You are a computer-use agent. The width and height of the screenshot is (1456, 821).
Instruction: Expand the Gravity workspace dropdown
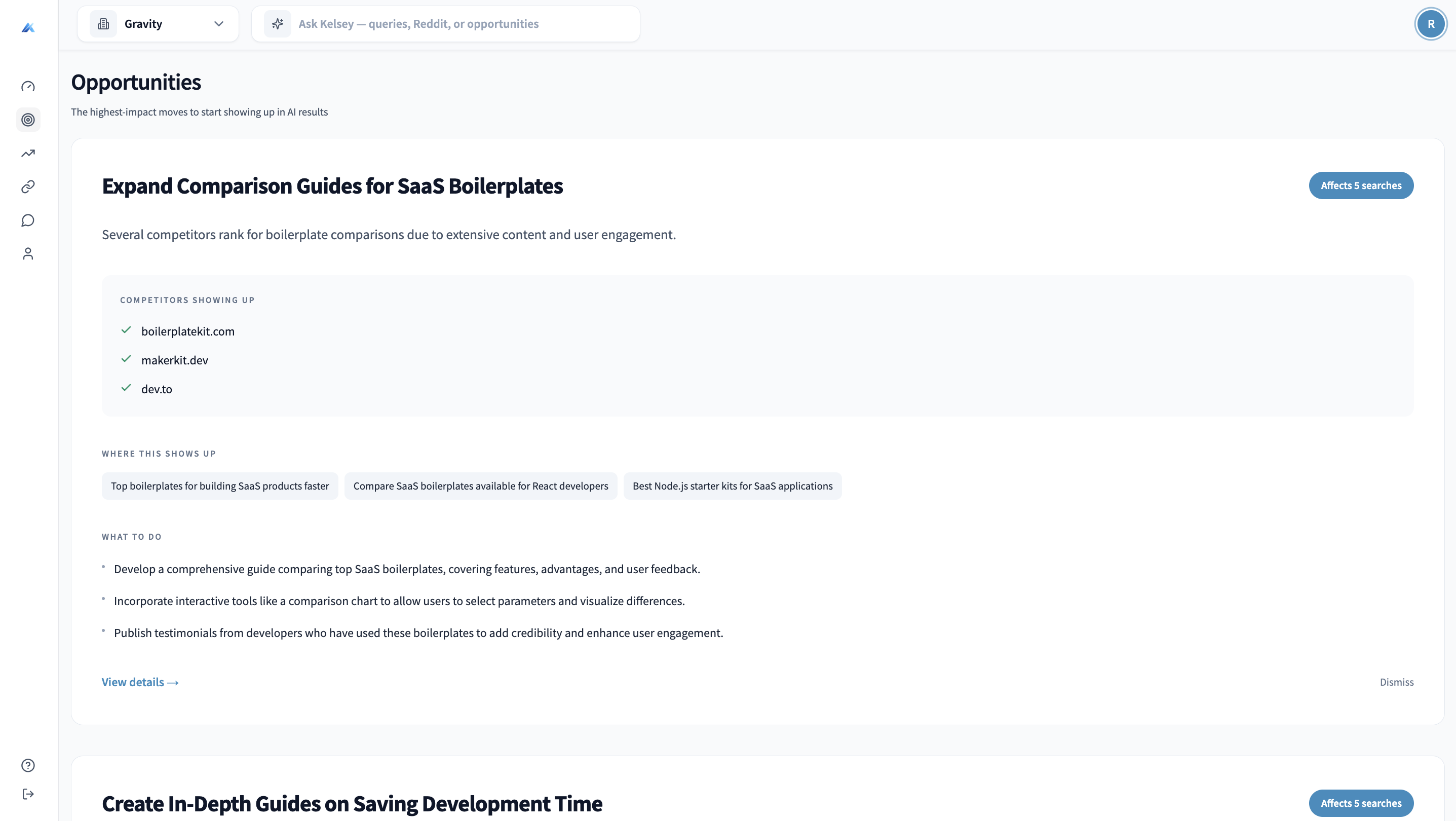pyautogui.click(x=219, y=24)
